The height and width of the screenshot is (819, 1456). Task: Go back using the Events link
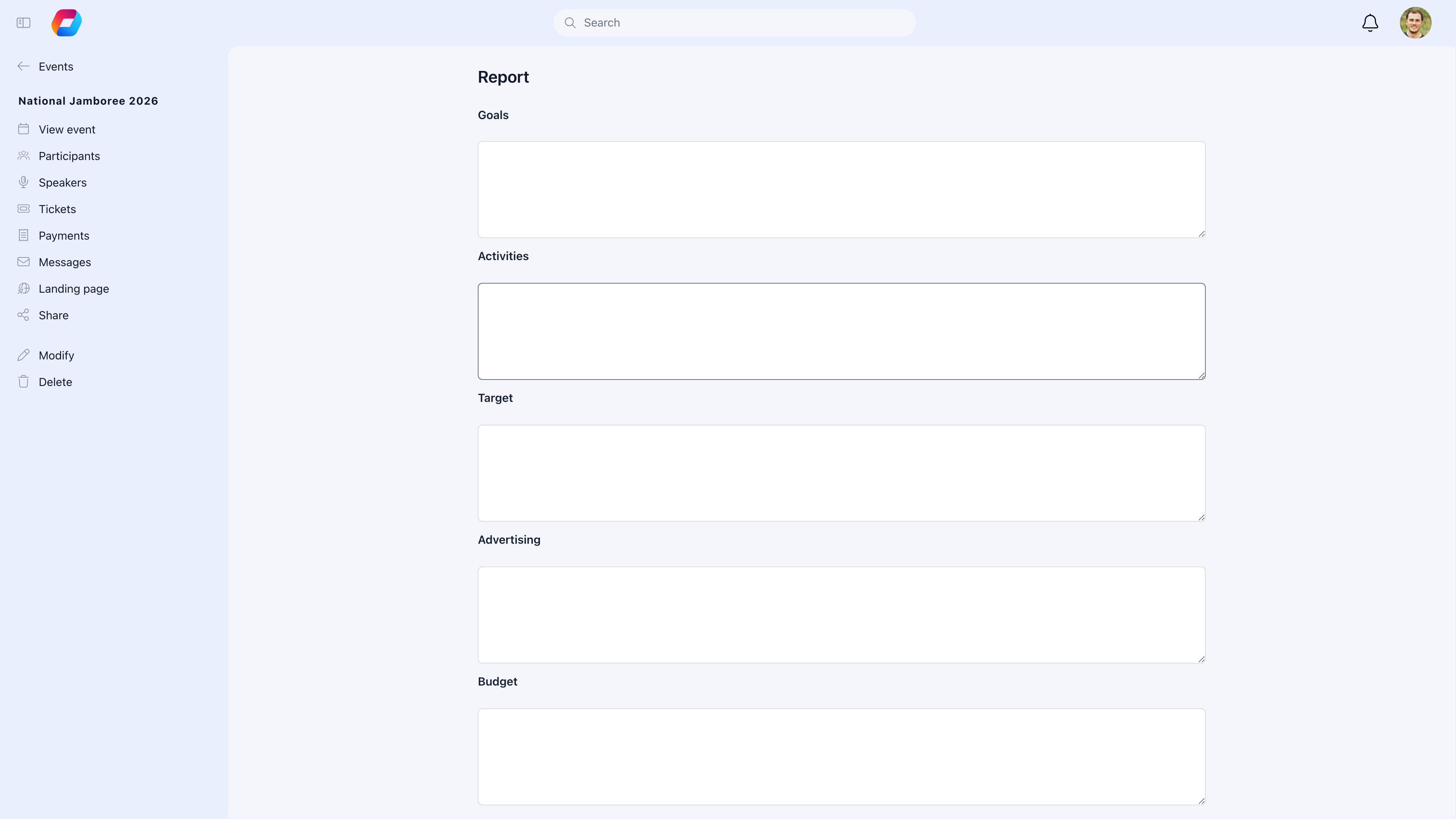pos(55,66)
